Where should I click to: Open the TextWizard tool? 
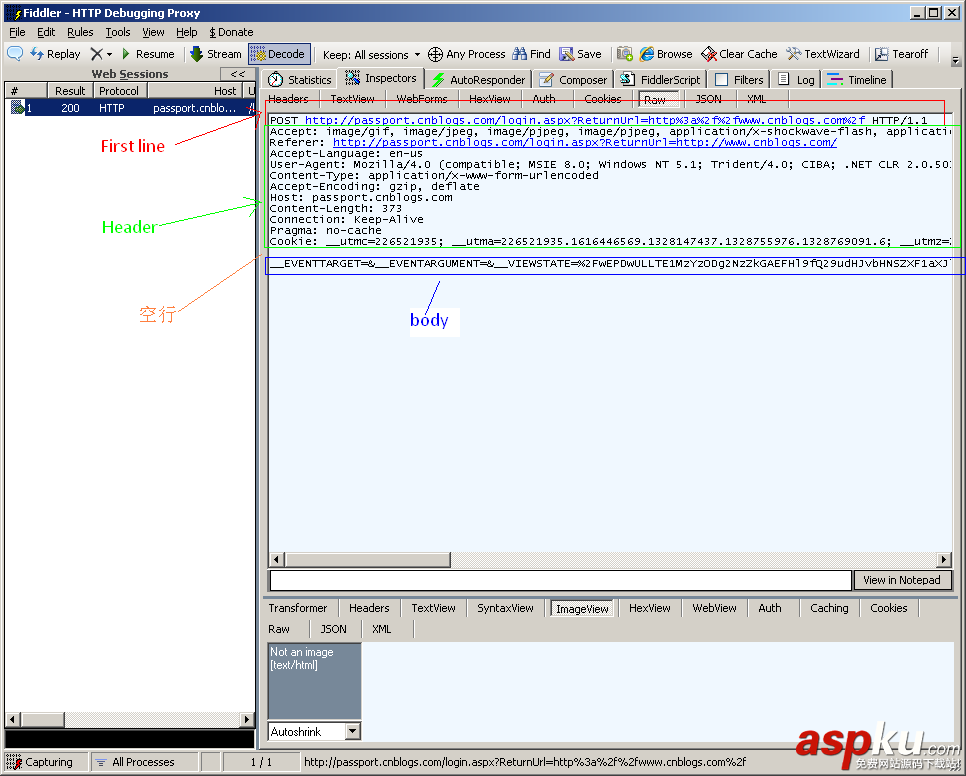point(823,54)
